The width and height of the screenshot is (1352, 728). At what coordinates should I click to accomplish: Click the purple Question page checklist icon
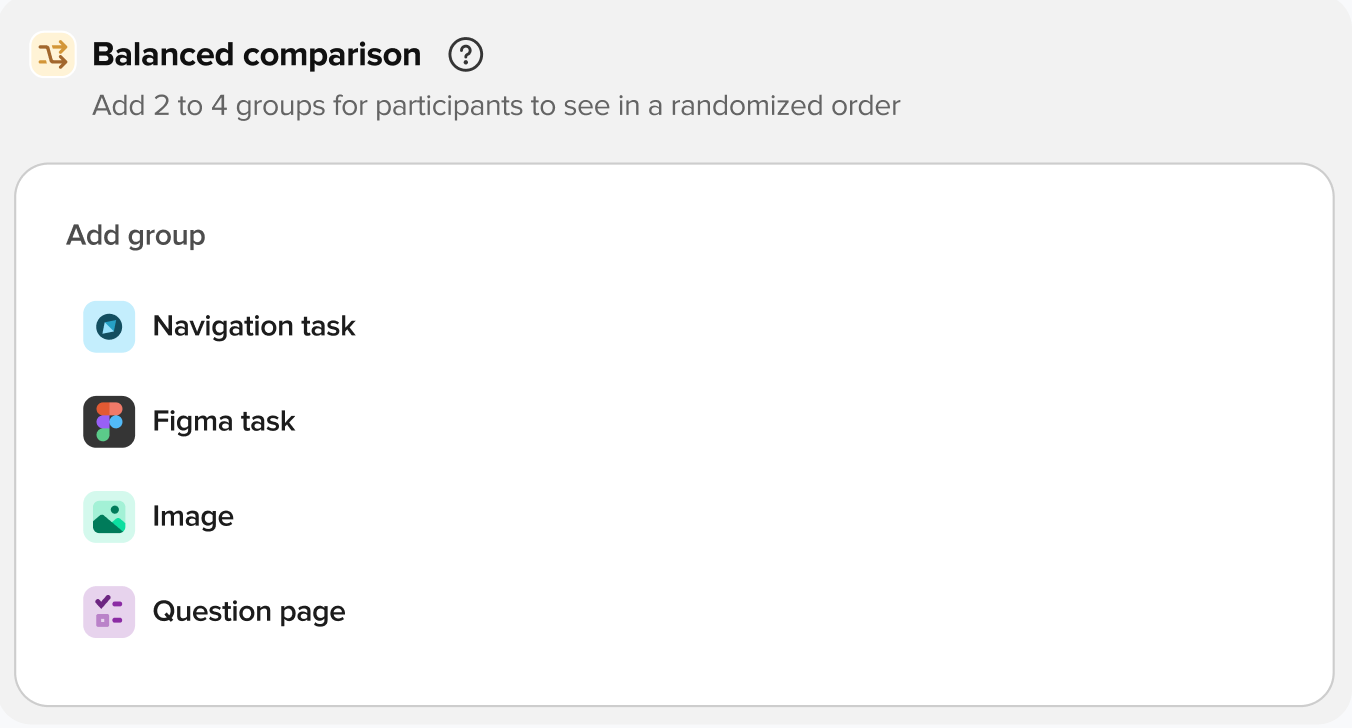pyautogui.click(x=109, y=612)
